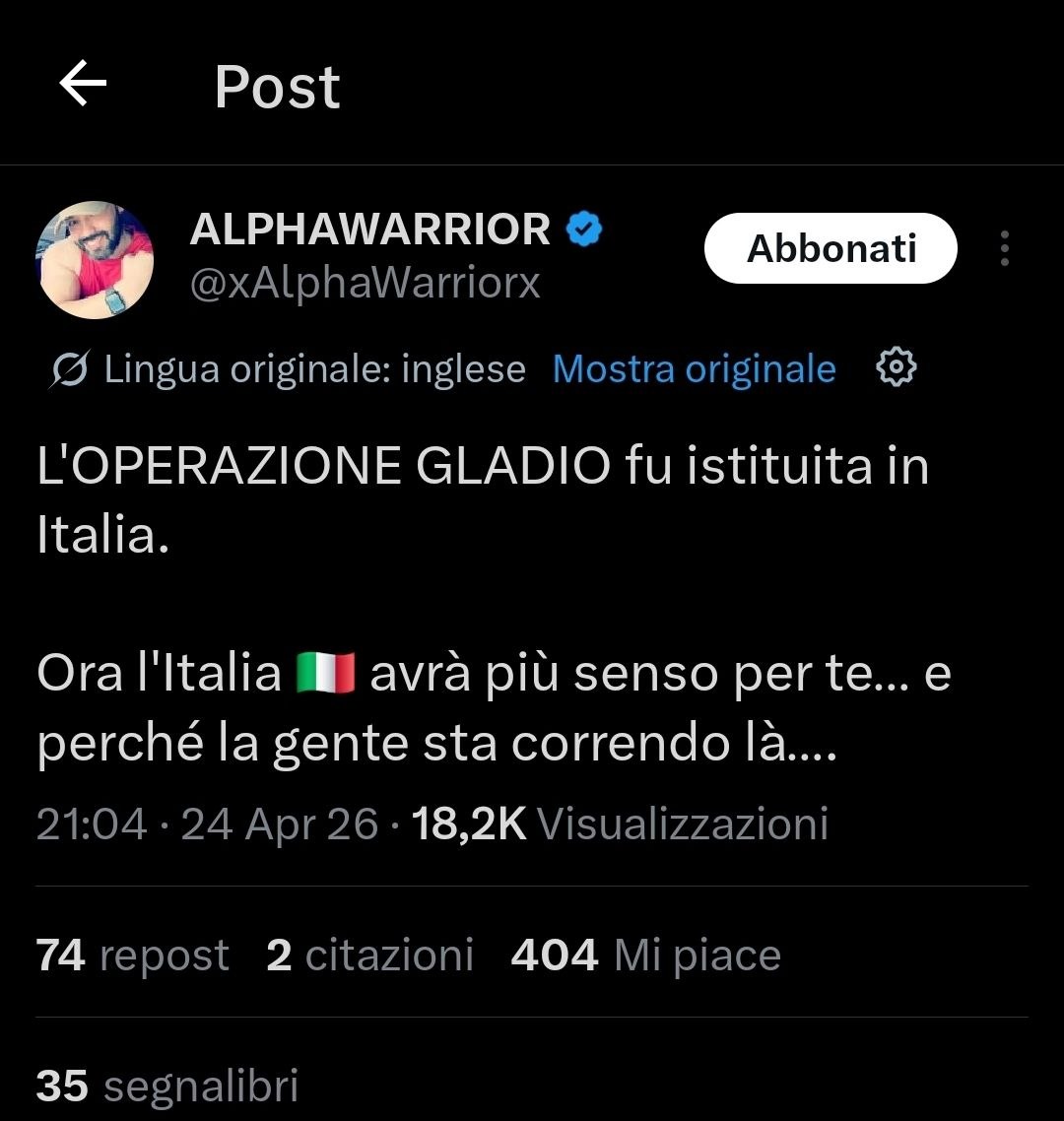View the 74 repost list

(x=133, y=955)
